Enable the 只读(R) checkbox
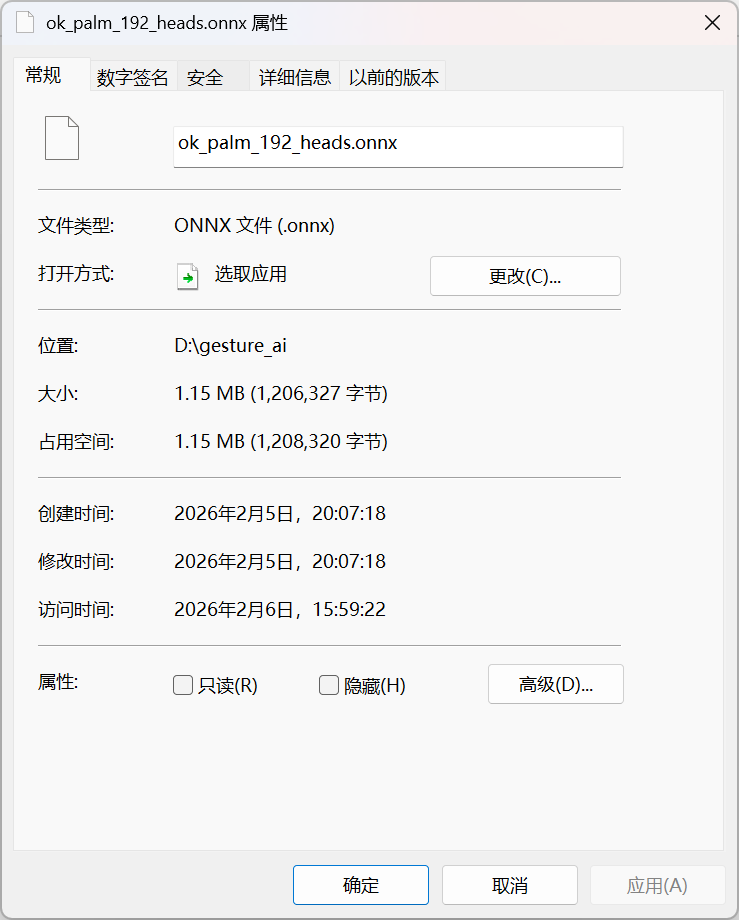This screenshot has height=920, width=739. coord(183,685)
